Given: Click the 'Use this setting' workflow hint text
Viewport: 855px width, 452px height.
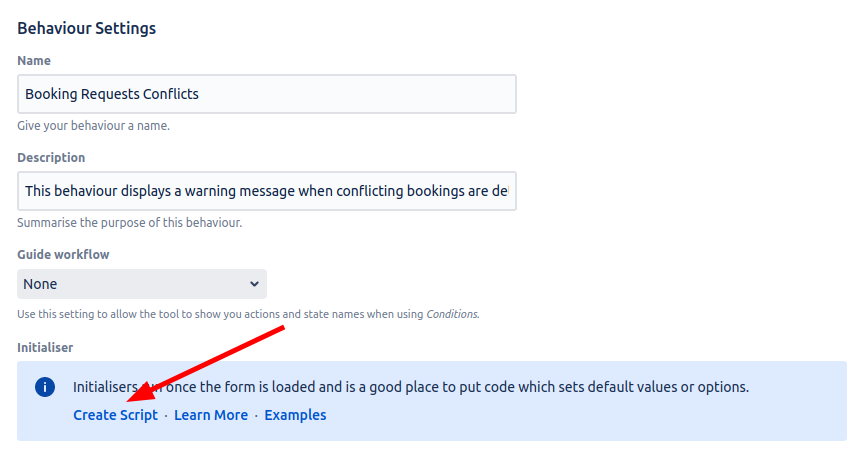Looking at the screenshot, I should point(200,314).
